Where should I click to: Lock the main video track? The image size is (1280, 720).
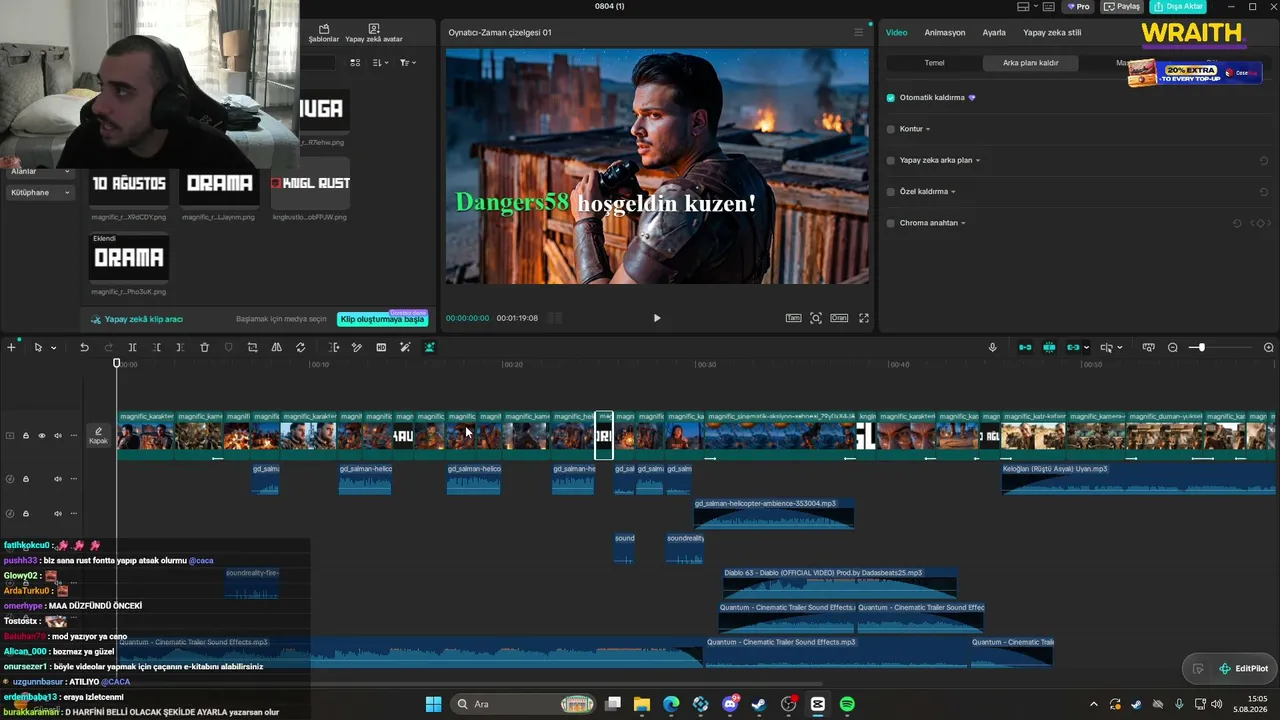[26, 435]
